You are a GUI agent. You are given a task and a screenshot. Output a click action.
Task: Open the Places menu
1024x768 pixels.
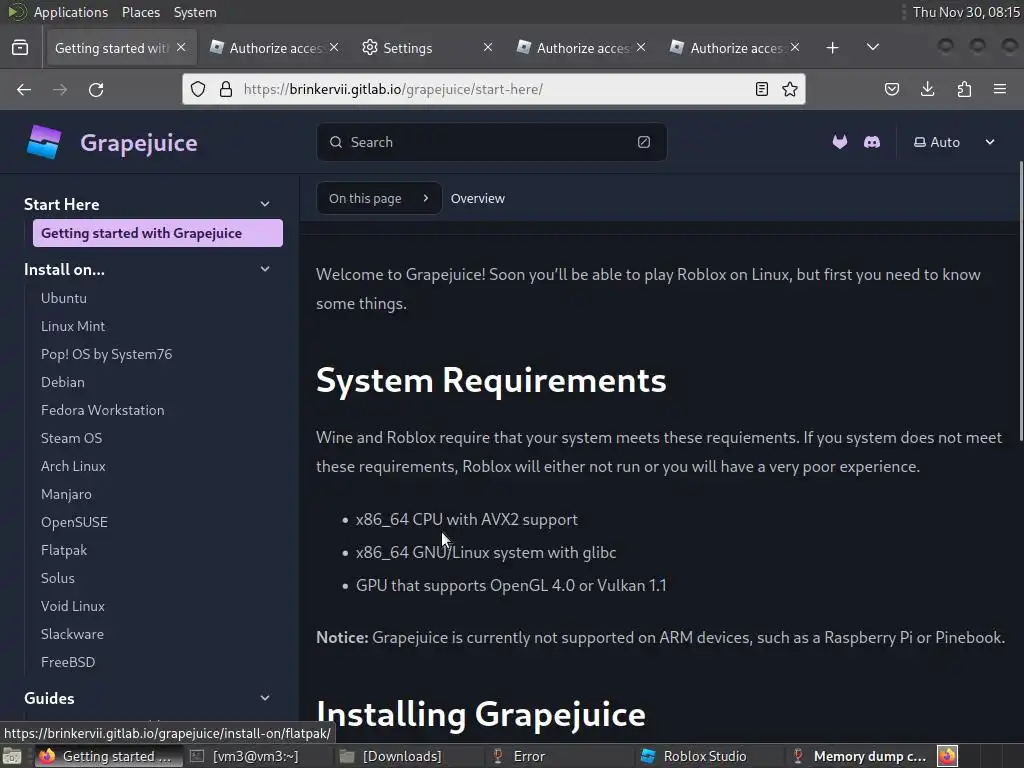point(140,12)
